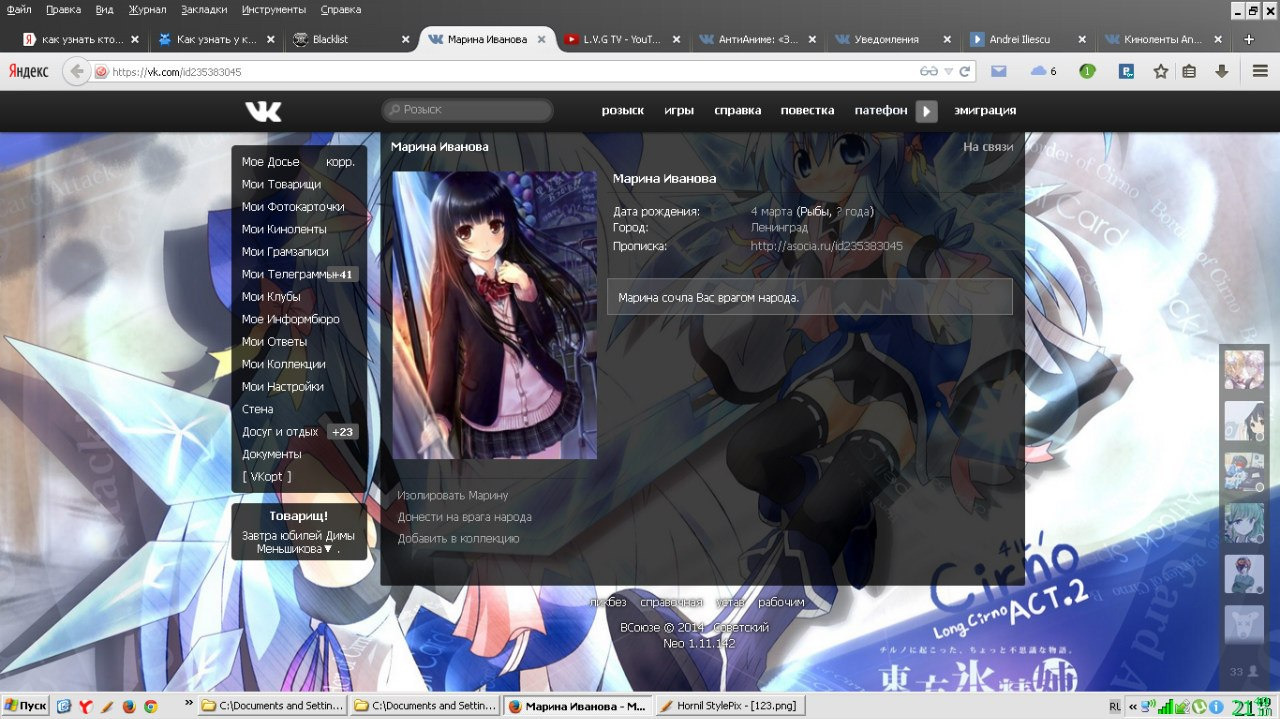Click the Розыск search field
This screenshot has width=1280, height=719.
467,110
